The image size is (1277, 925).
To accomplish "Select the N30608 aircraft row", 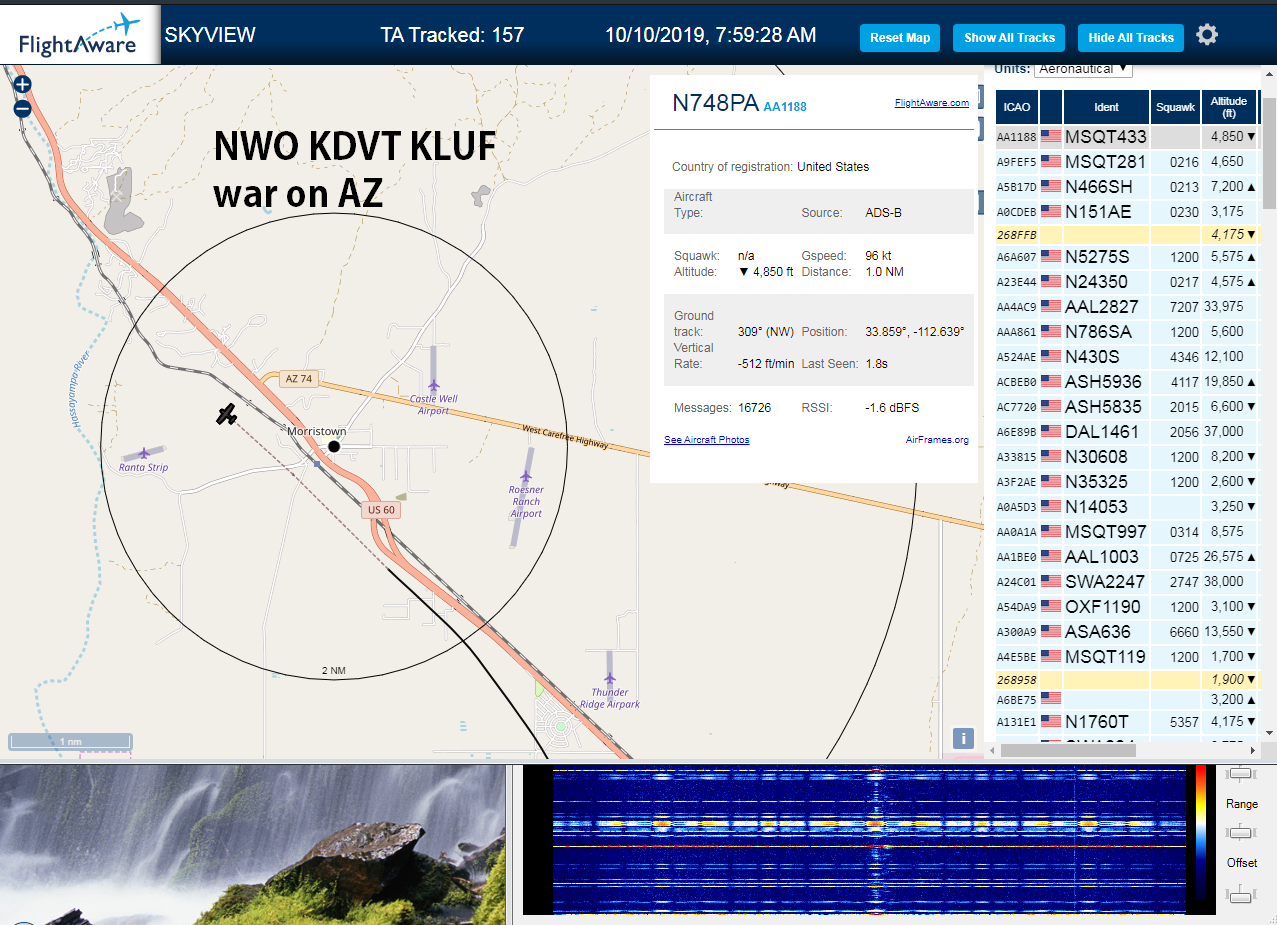I will [1127, 456].
